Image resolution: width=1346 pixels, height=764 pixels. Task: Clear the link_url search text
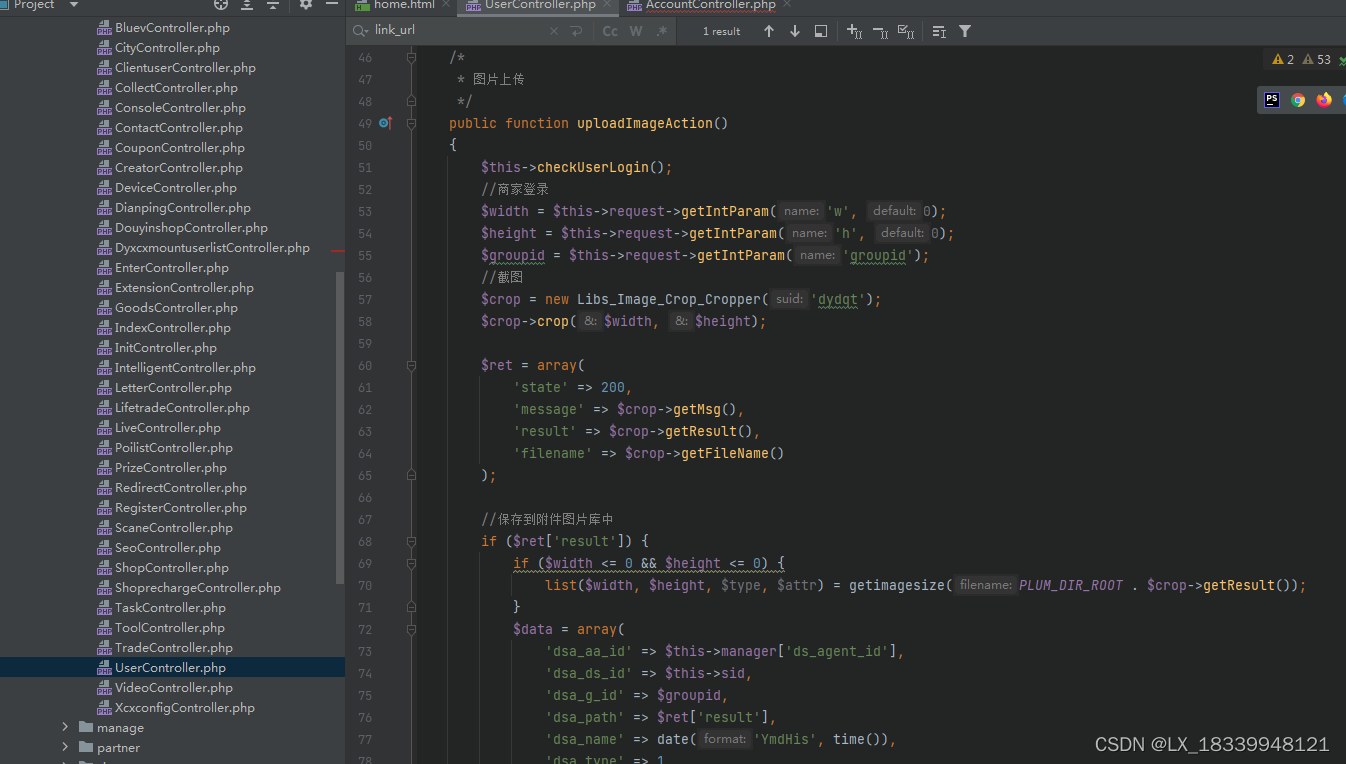[x=554, y=31]
